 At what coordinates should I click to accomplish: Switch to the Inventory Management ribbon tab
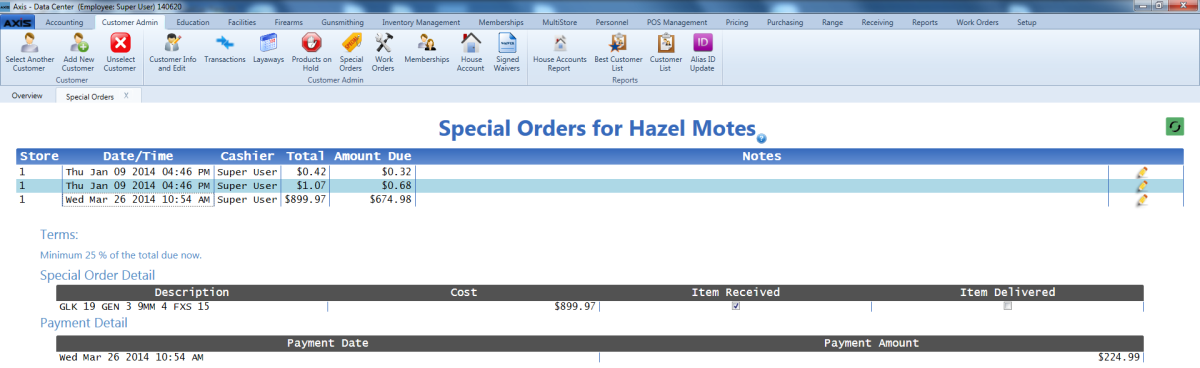(421, 21)
